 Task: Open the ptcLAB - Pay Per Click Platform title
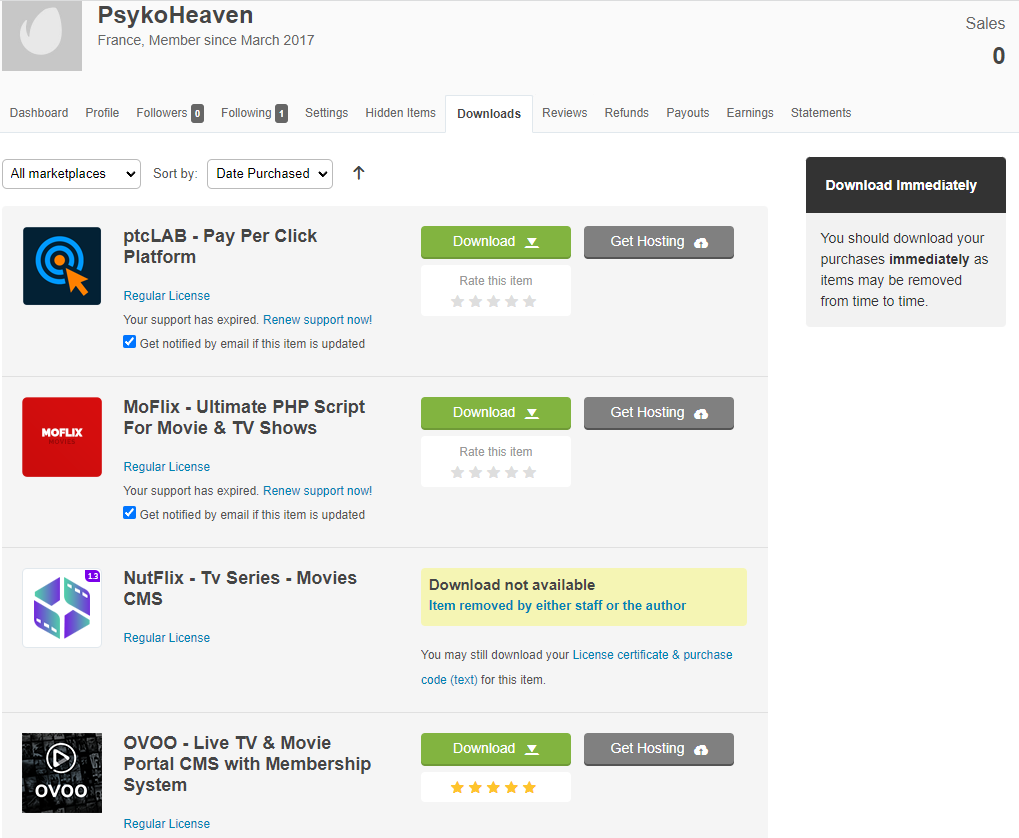pyautogui.click(x=220, y=246)
